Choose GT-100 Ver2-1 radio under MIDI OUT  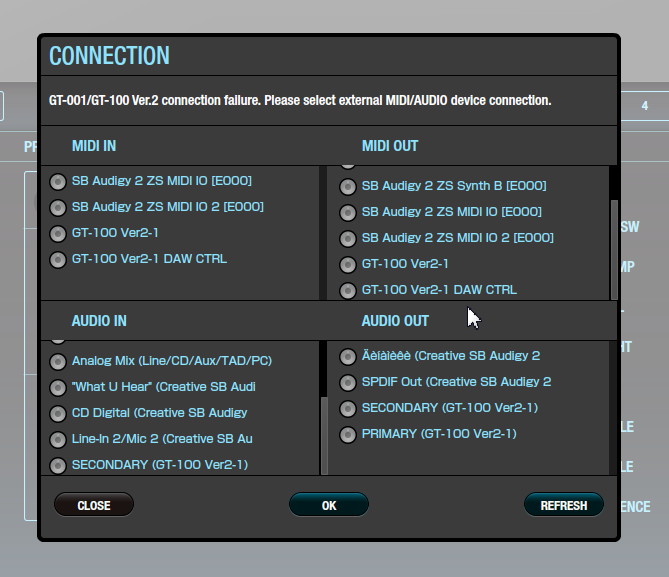coord(348,265)
